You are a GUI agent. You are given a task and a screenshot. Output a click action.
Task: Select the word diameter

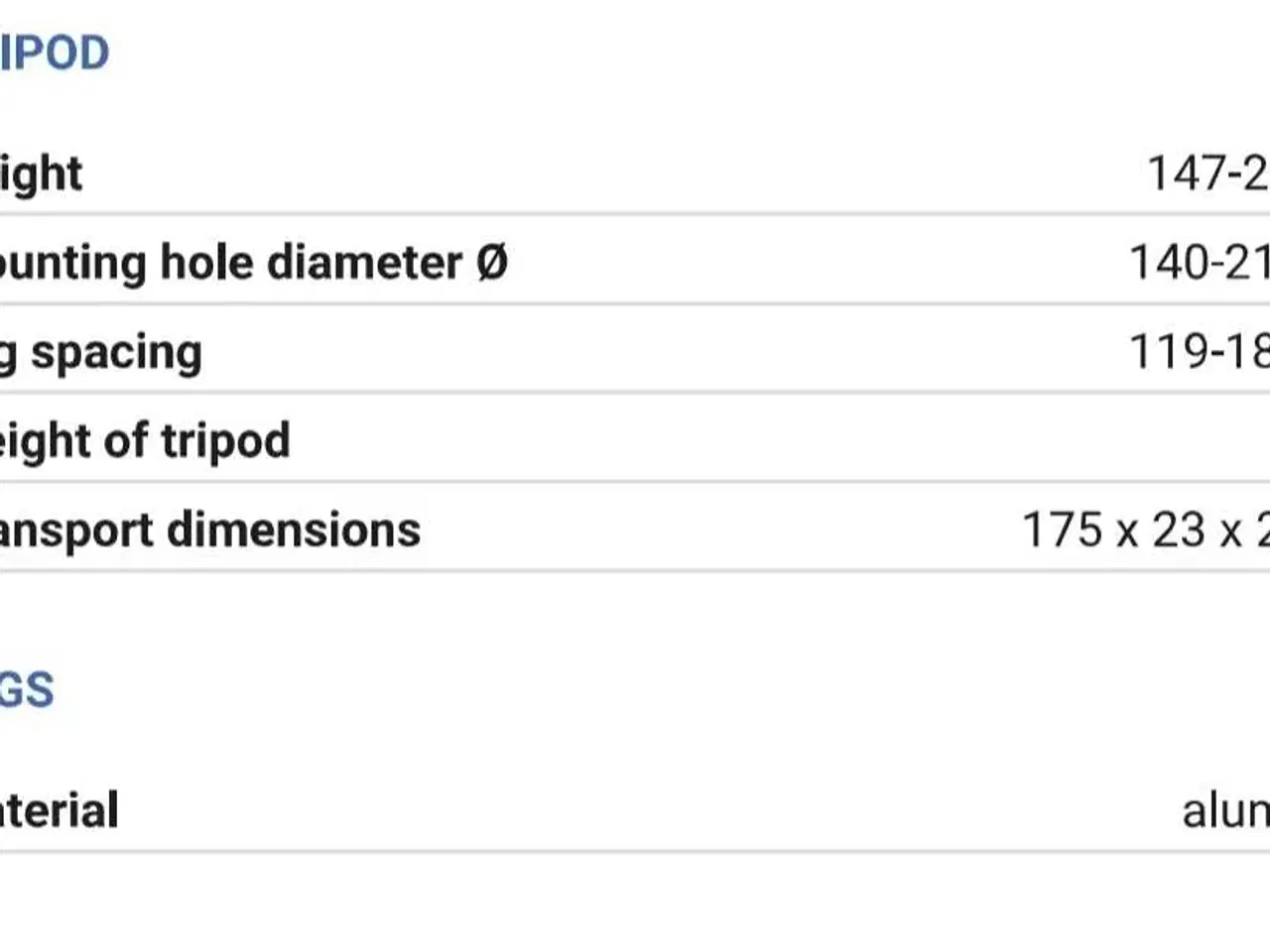[x=364, y=263]
